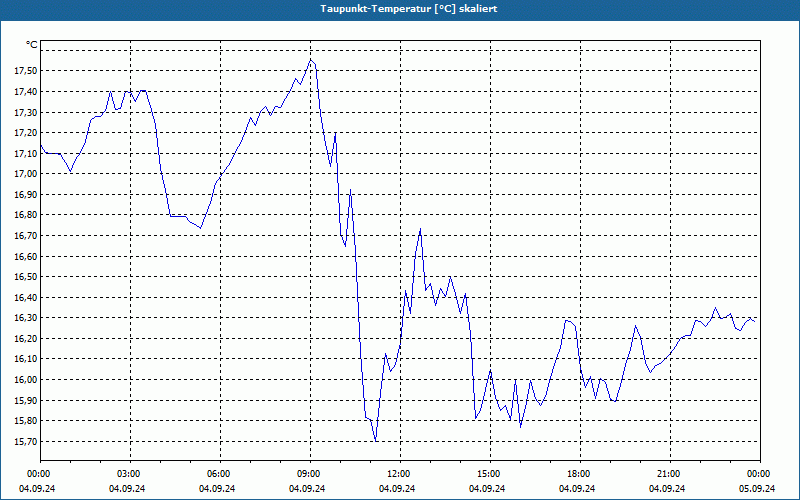Image resolution: width=800 pixels, height=500 pixels.
Task: Select the 17,10 y-axis value
Action: 24,154
